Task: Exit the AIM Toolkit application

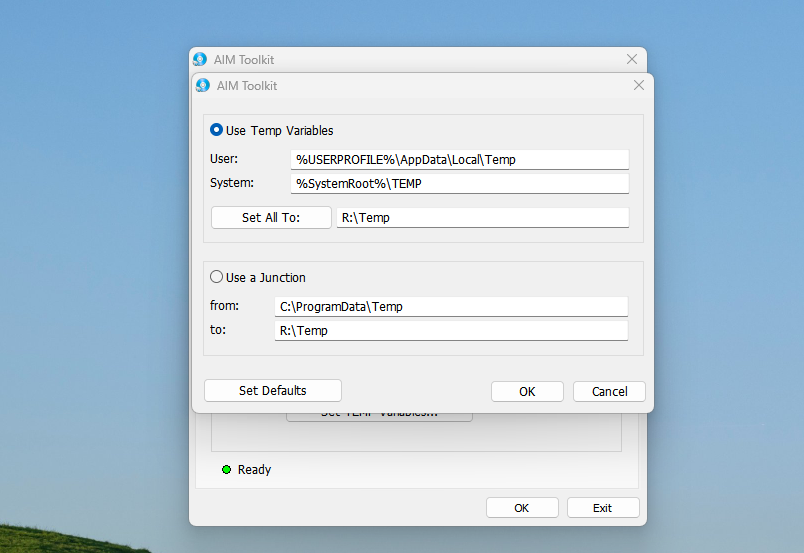Action: tap(602, 508)
